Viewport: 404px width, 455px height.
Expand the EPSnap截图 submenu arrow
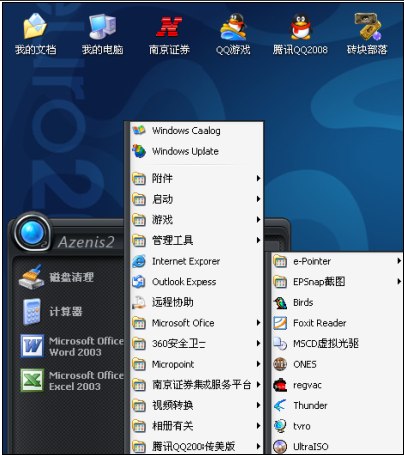(399, 282)
